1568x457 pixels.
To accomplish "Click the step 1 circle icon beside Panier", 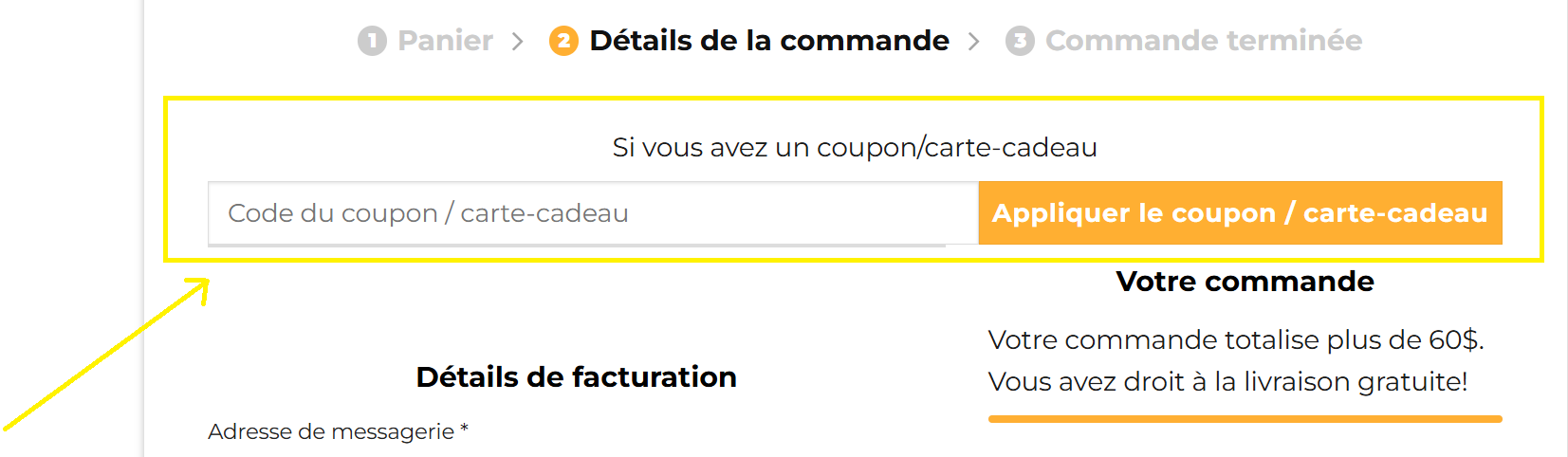I will click(x=372, y=41).
